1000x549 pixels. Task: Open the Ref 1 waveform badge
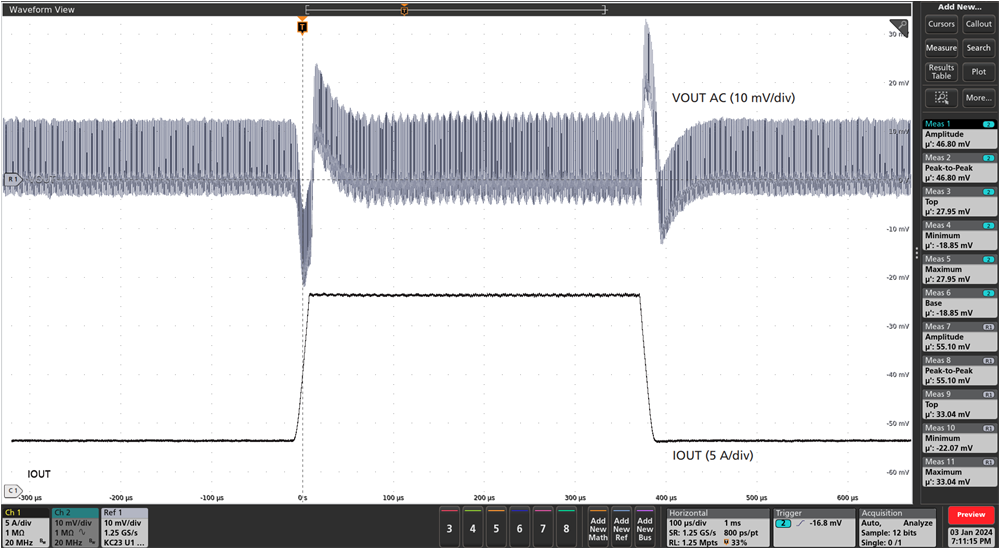[x=124, y=527]
